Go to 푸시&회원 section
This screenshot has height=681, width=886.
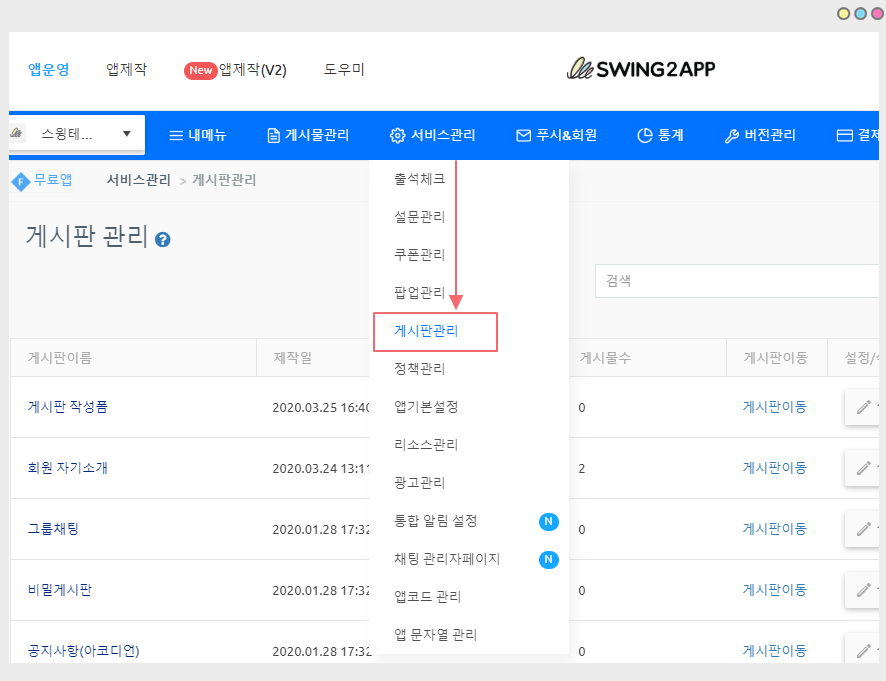coord(556,135)
